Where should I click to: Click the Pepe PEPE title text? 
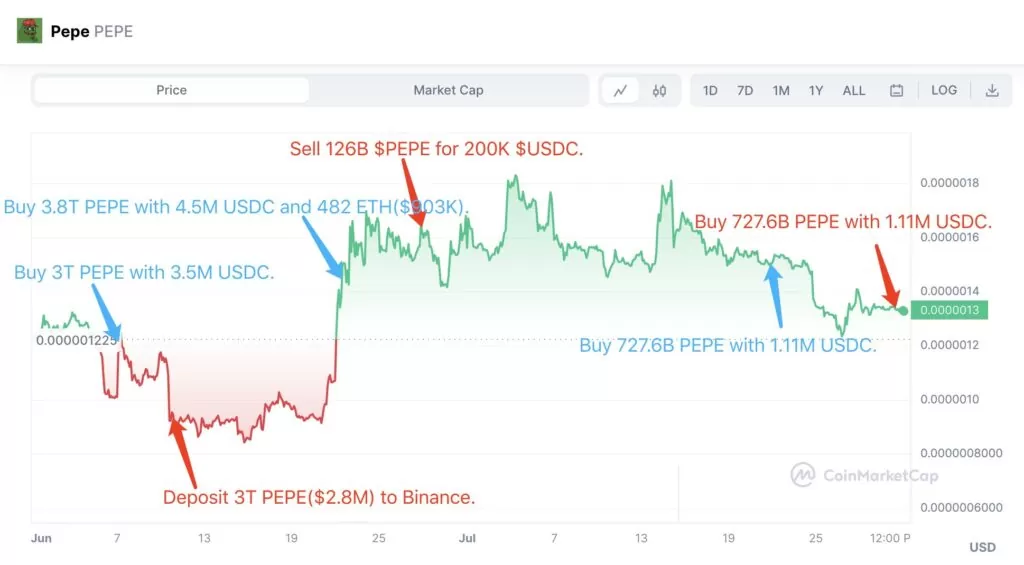pos(91,31)
